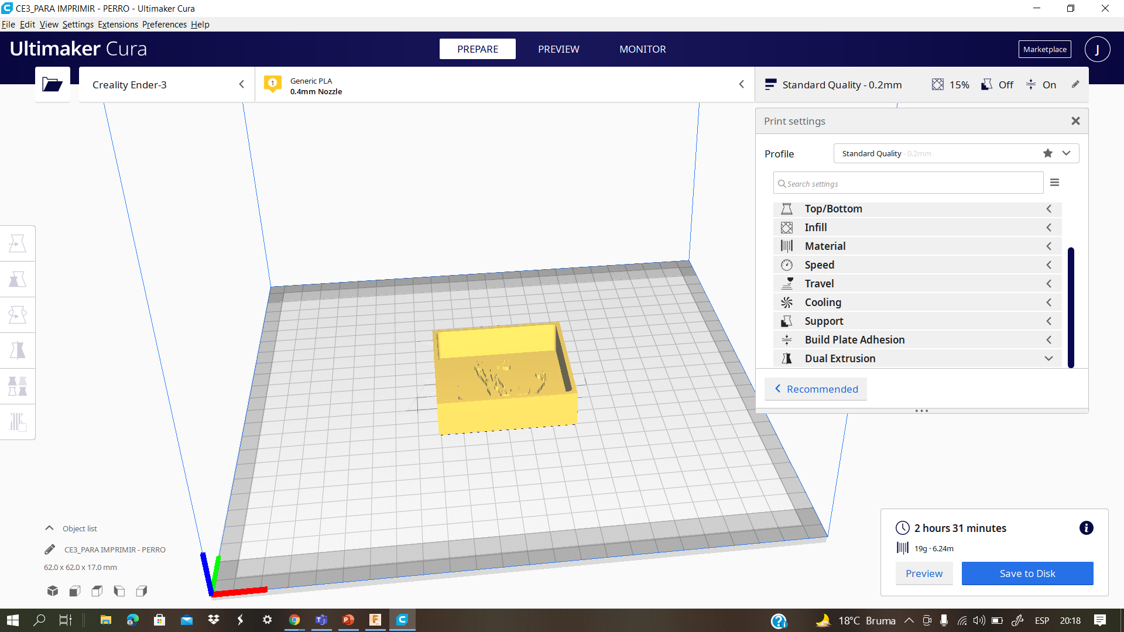This screenshot has width=1124, height=632.
Task: Open the user account avatar J
Action: click(1097, 49)
